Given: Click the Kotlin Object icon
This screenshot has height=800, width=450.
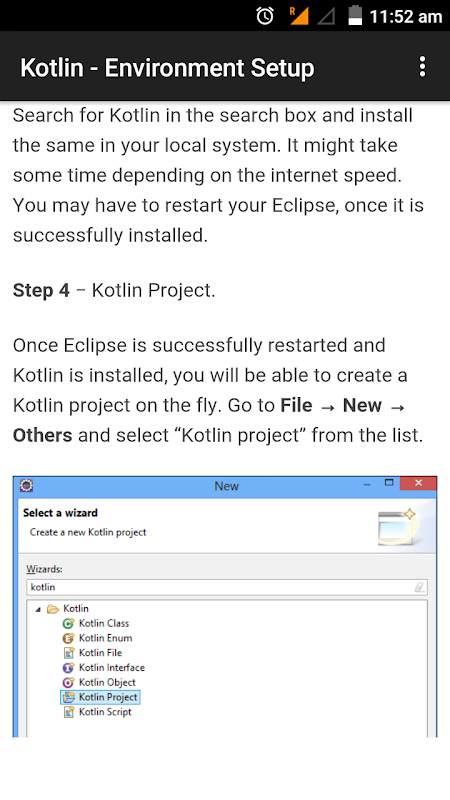Looking at the screenshot, I should pyautogui.click(x=68, y=682).
